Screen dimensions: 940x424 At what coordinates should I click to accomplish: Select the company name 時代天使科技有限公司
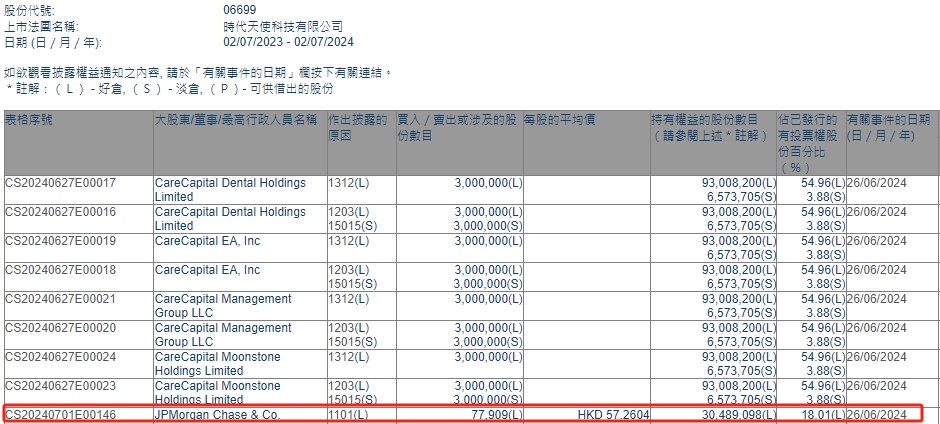(x=283, y=26)
